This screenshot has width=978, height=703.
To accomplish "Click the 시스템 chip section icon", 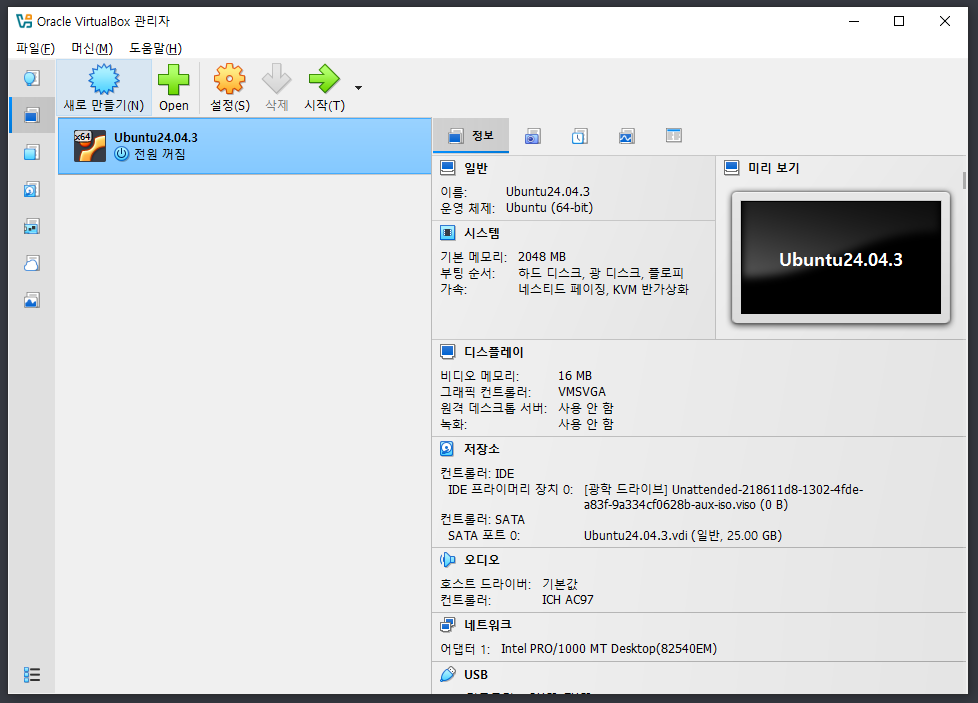I will tap(448, 233).
